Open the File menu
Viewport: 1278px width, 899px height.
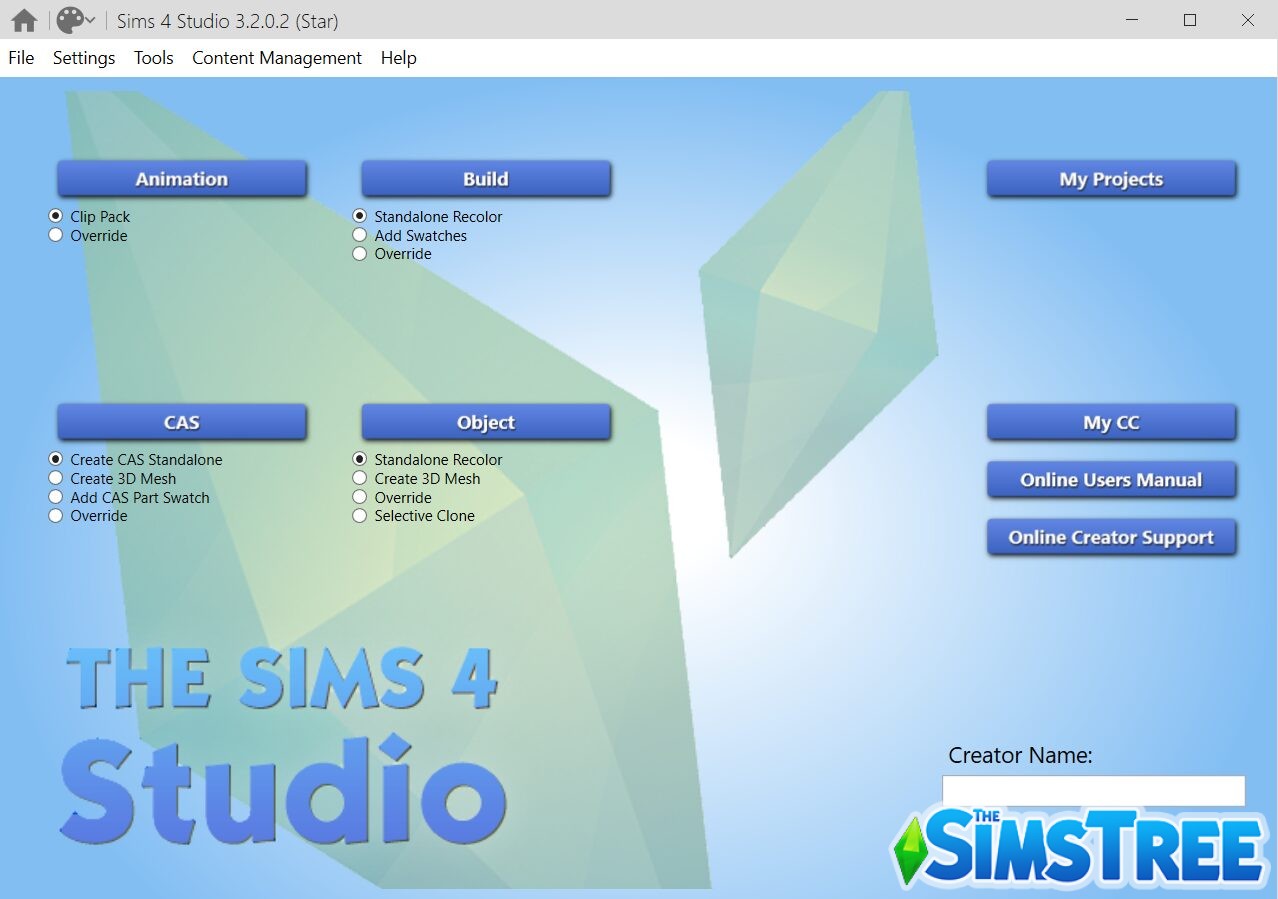tap(21, 58)
